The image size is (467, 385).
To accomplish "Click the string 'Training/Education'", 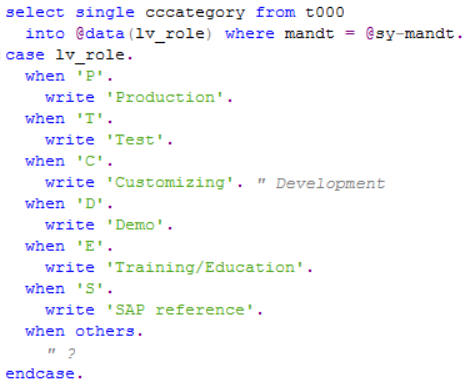I will (x=205, y=268).
